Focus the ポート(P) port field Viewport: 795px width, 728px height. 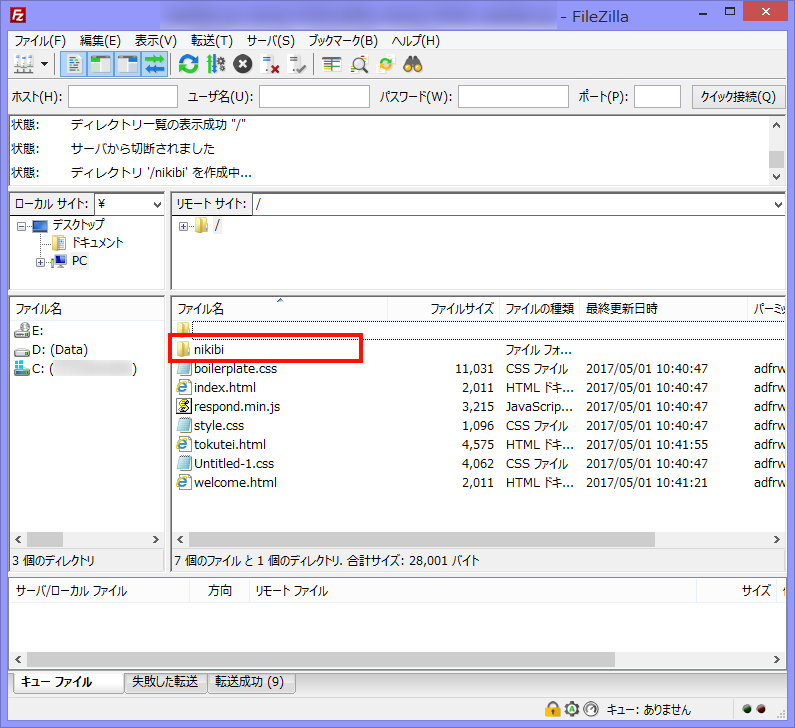[x=657, y=96]
